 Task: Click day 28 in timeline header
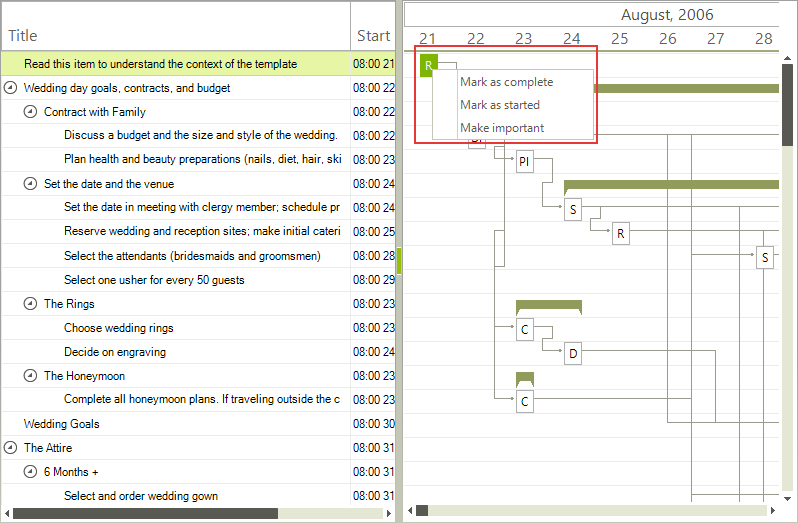click(763, 39)
